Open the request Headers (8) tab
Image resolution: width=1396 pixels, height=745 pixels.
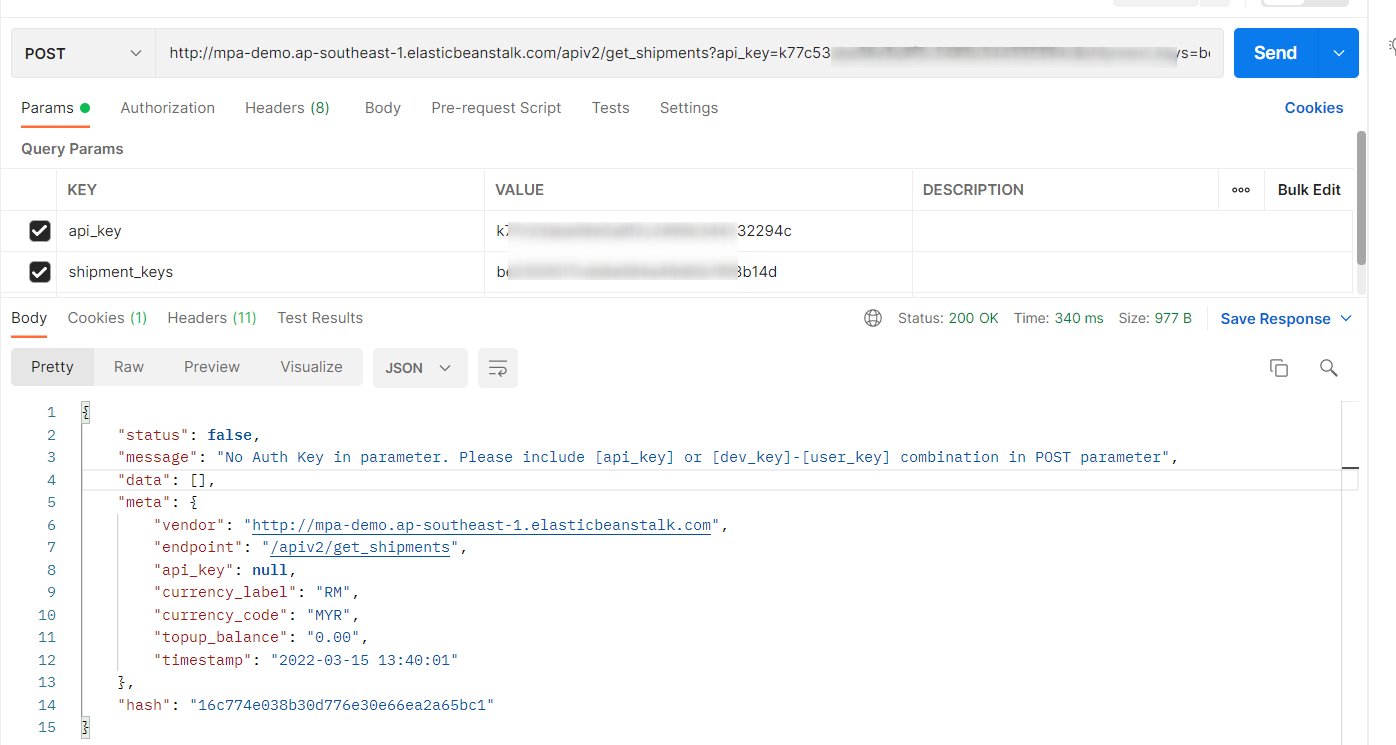coord(287,108)
